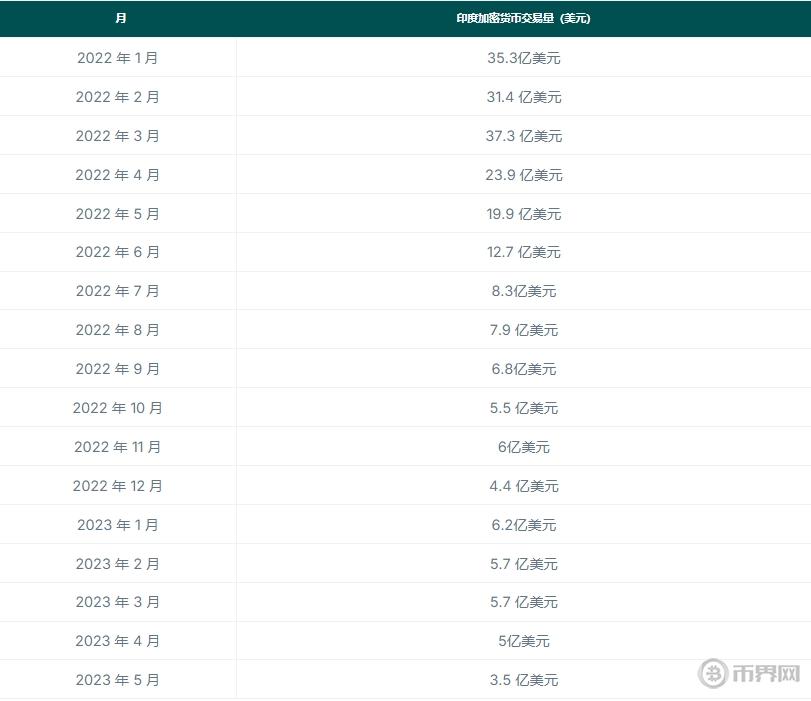Select the 2022 年 1 月 month cell
This screenshot has height=701, width=811.
coord(118,58)
